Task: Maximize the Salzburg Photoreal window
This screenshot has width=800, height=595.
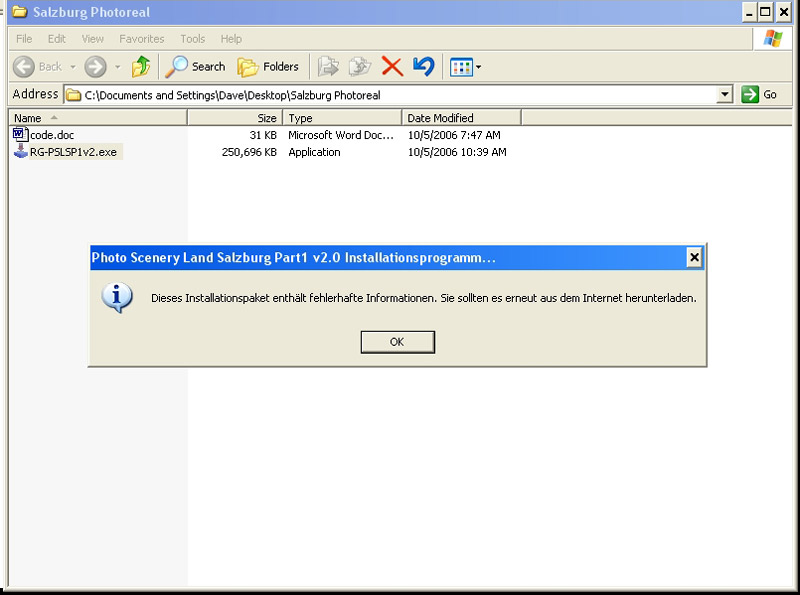Action: click(x=765, y=12)
